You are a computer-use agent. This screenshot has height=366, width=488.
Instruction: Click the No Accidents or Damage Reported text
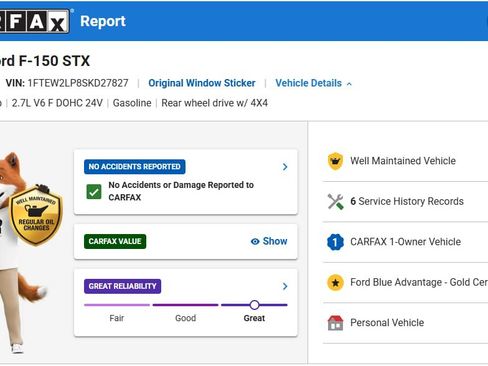(x=181, y=191)
